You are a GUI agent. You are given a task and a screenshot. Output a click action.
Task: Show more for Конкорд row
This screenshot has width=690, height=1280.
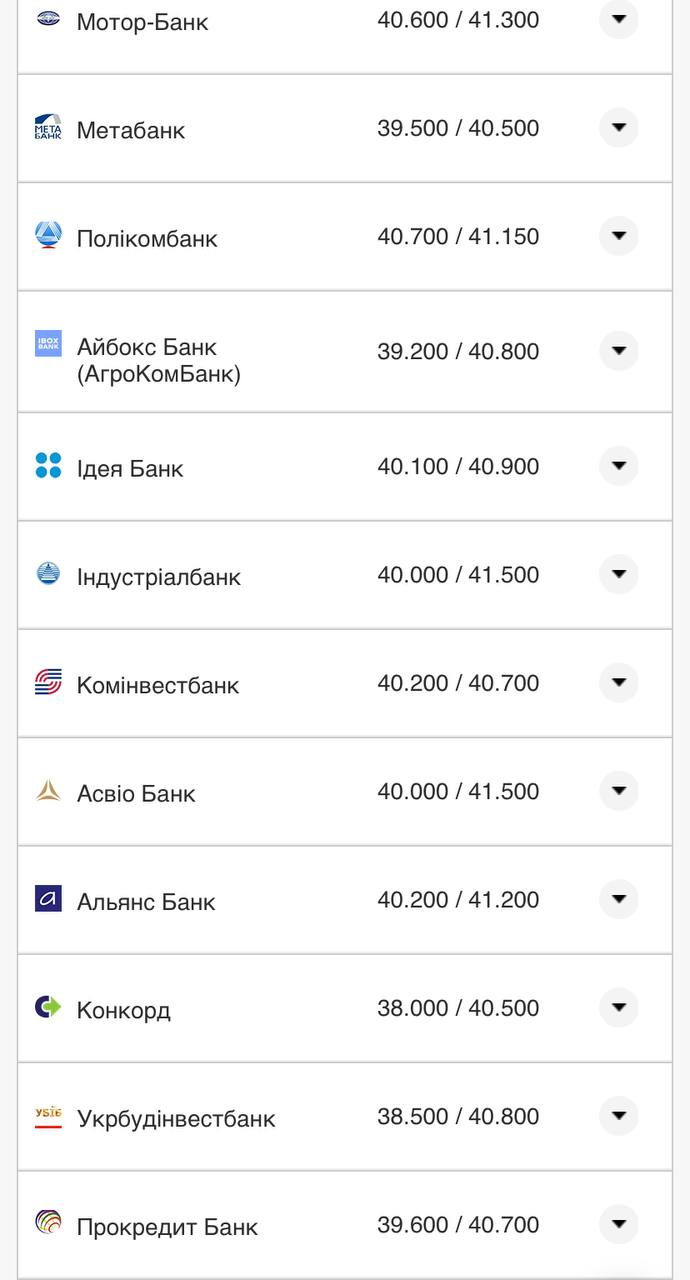(x=618, y=1007)
